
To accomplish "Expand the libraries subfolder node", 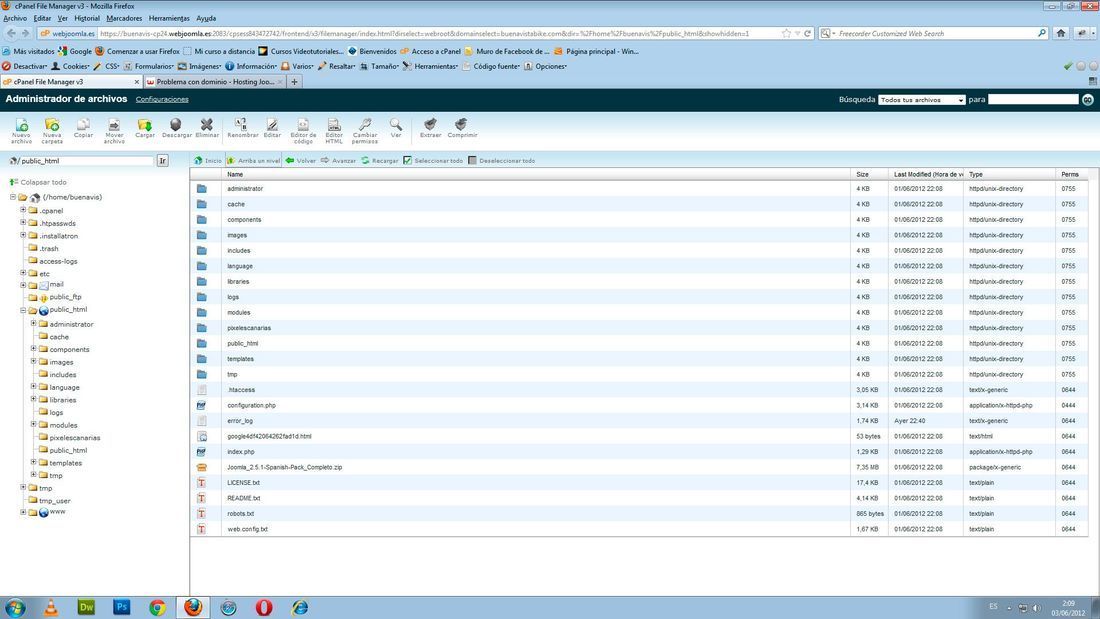I will (x=34, y=399).
